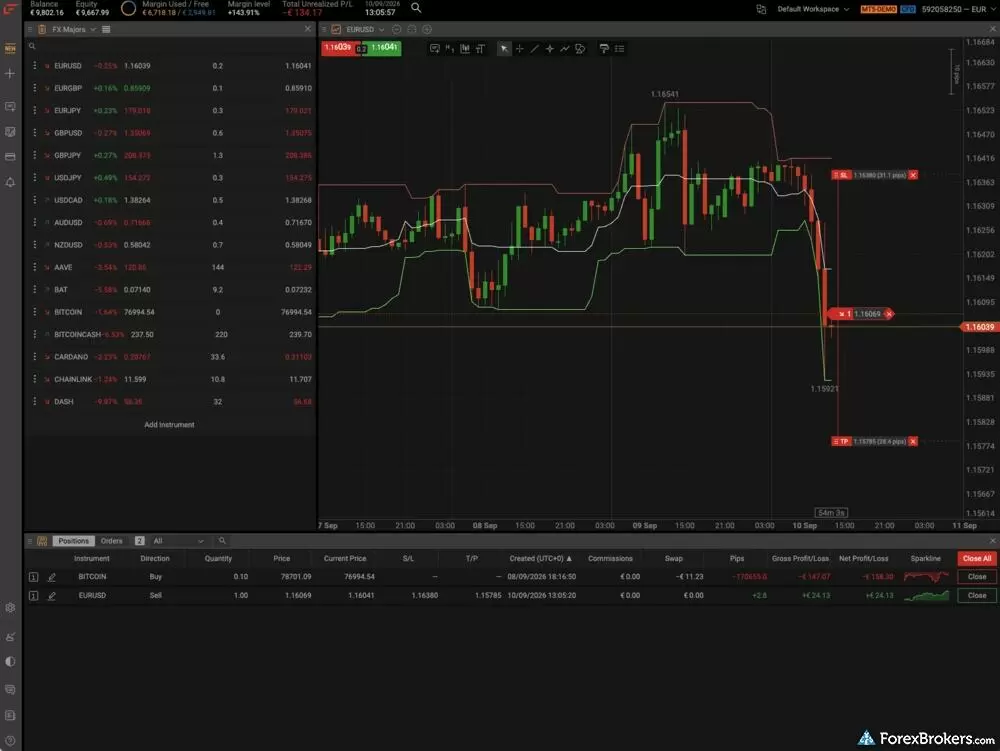
Task: Sort positions by Quantity column header
Action: pyautogui.click(x=218, y=558)
